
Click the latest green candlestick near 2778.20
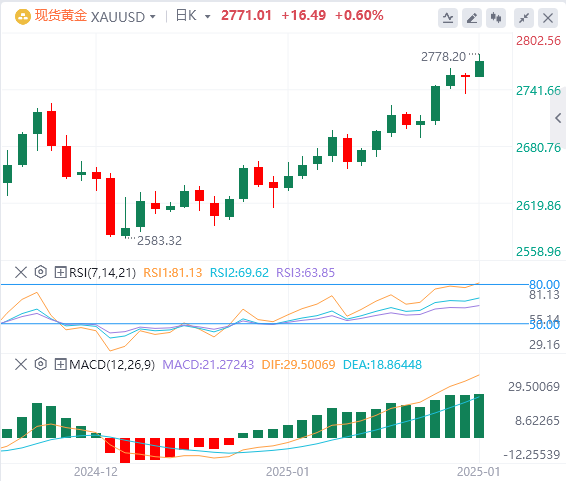coord(479,69)
